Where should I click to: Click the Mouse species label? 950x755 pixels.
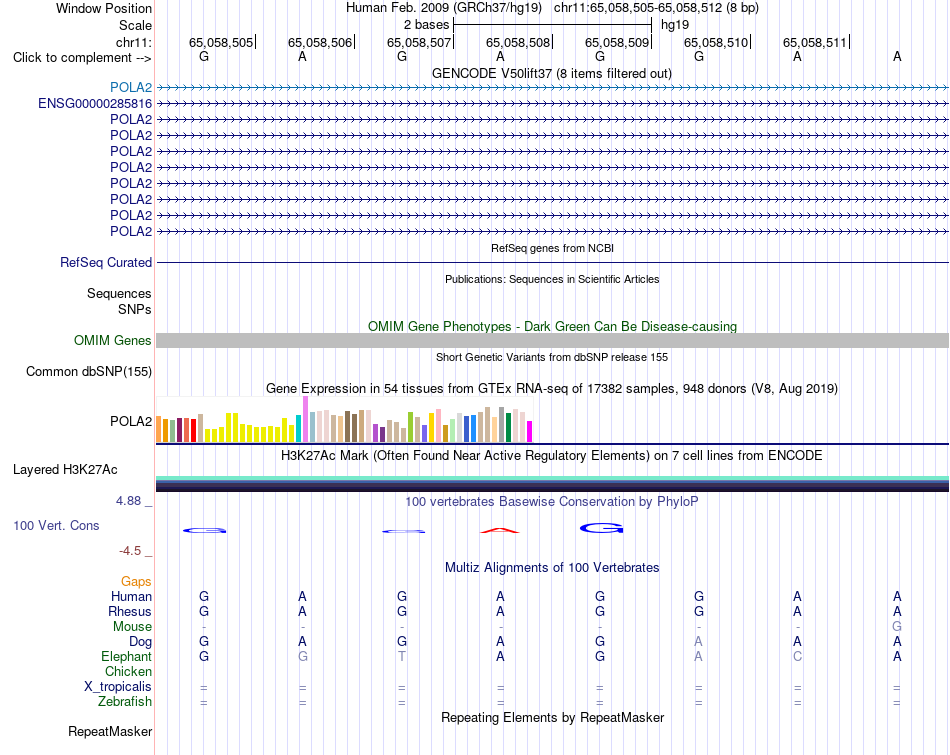point(132,627)
